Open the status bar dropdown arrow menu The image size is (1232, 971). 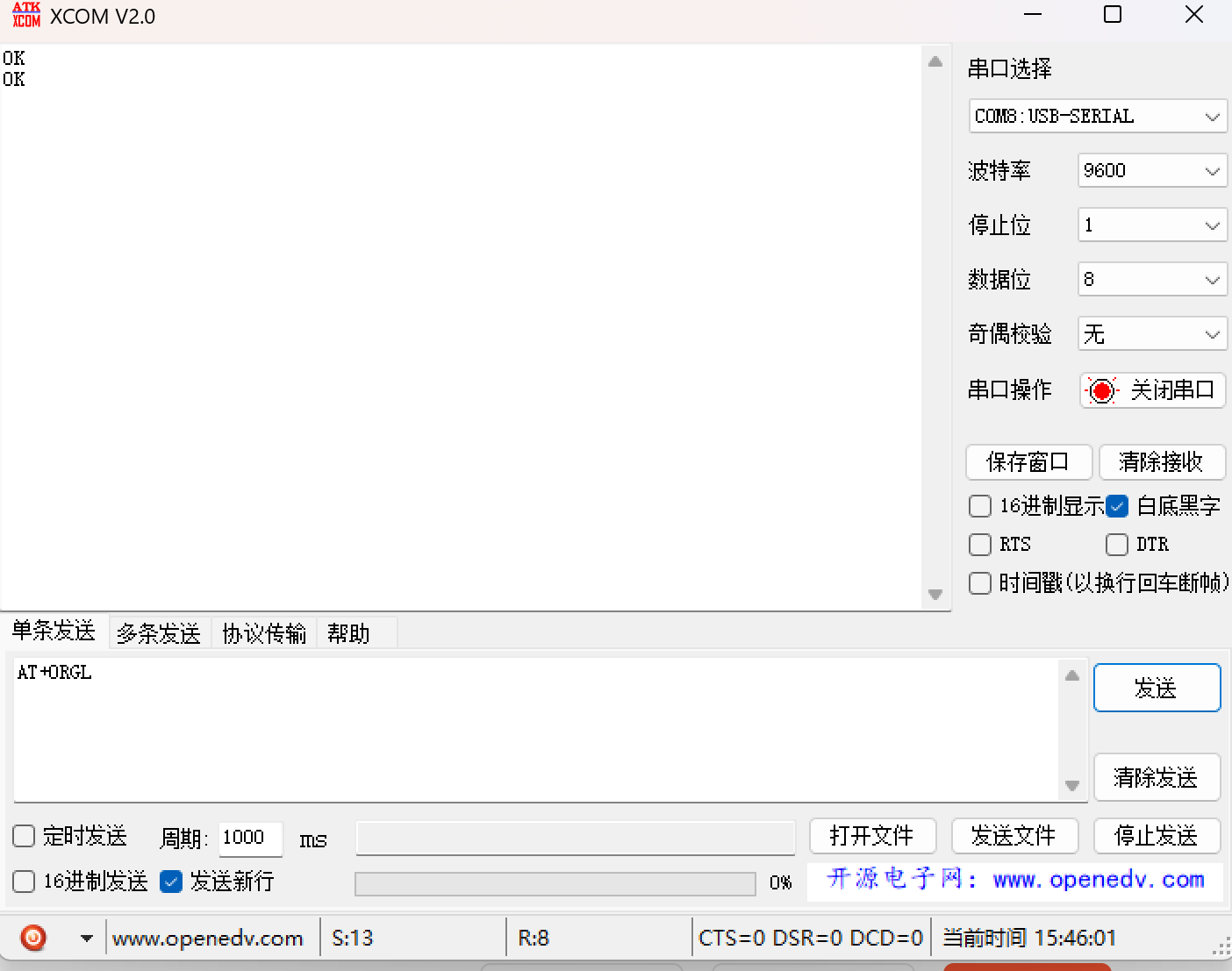click(86, 939)
